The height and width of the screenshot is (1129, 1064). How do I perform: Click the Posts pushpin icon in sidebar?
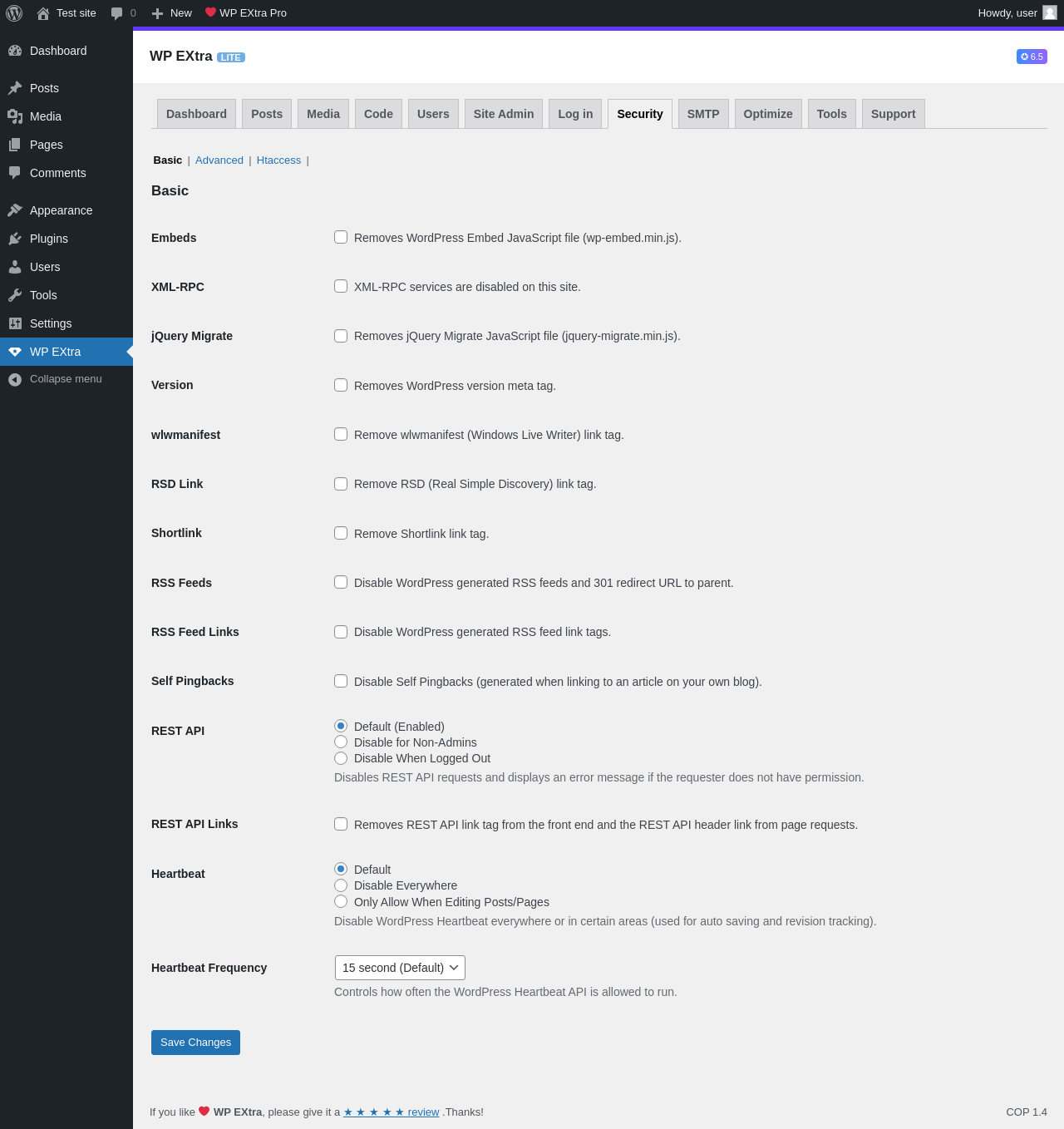(15, 88)
